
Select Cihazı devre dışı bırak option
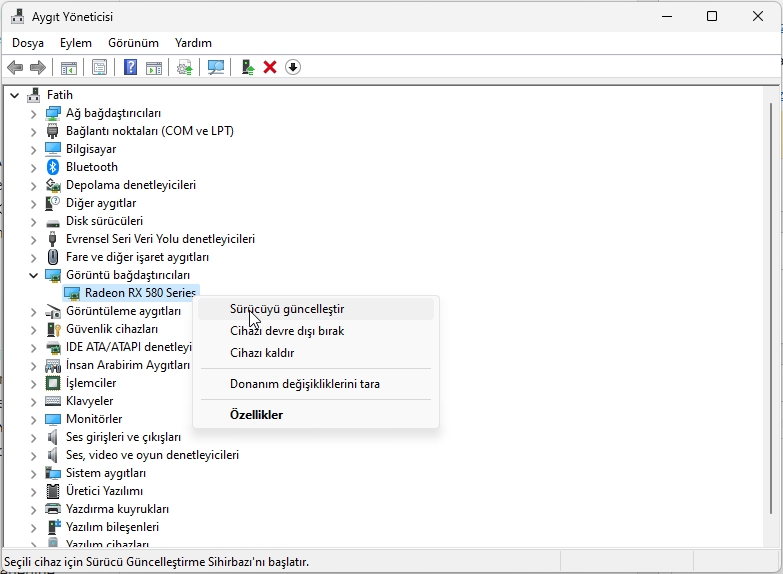pos(287,331)
